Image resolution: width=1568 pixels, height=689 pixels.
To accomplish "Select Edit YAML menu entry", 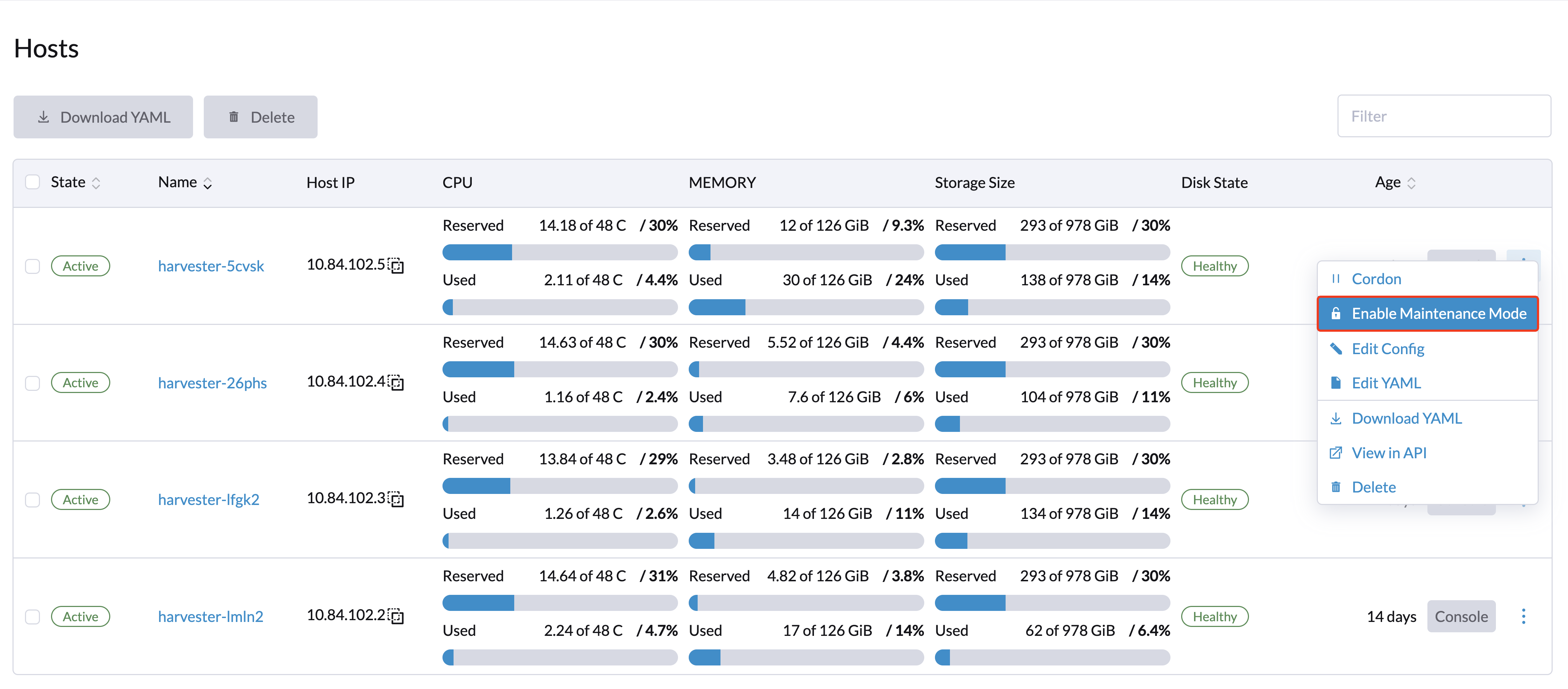I will tap(1385, 383).
